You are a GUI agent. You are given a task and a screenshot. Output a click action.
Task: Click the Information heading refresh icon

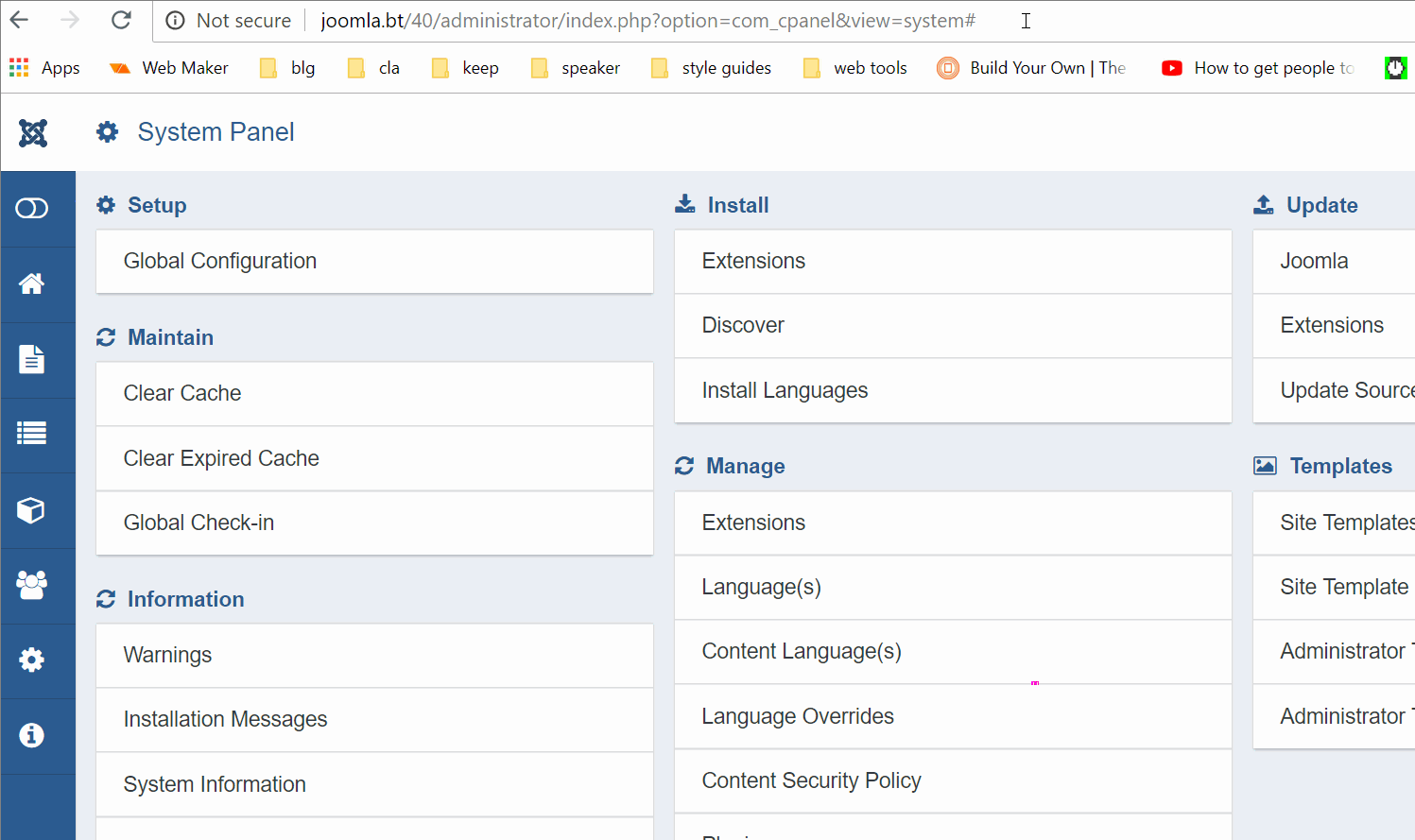(x=106, y=599)
